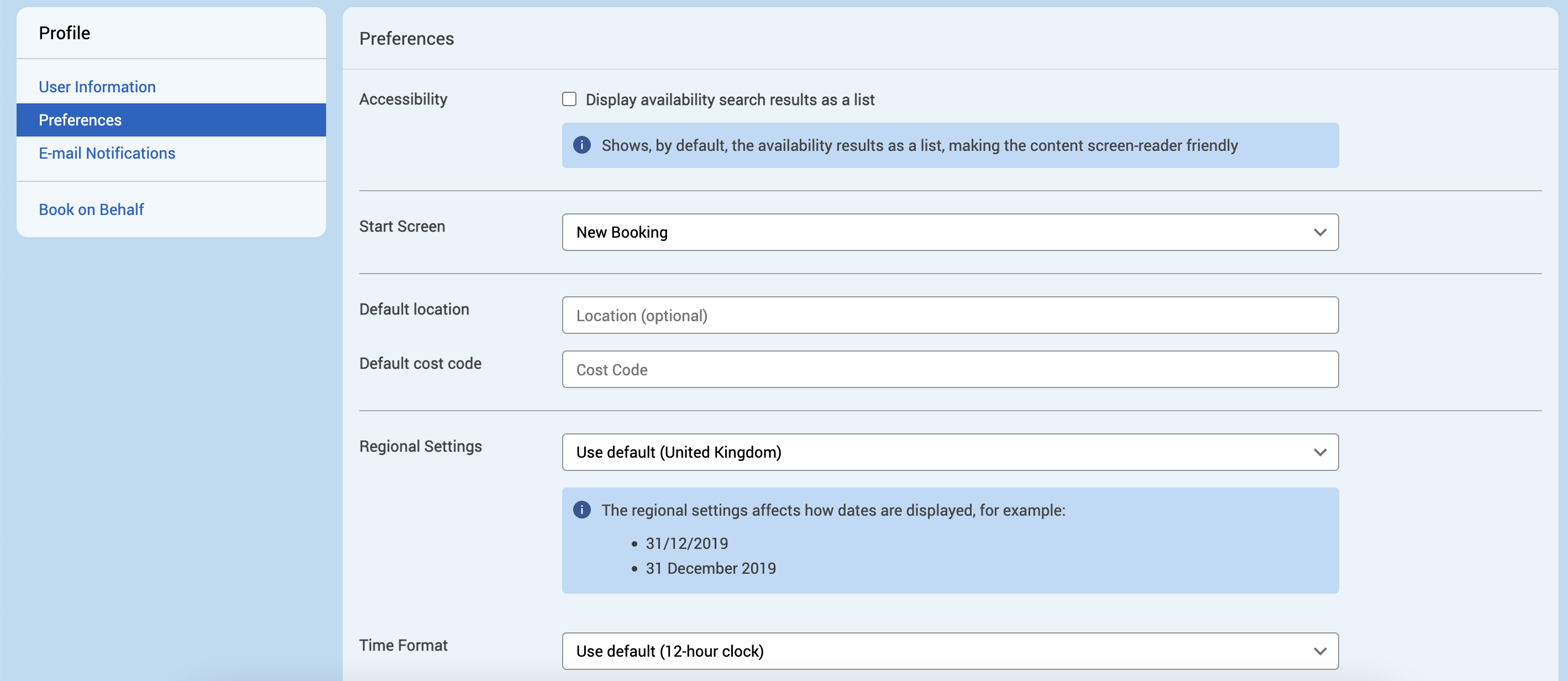1568x681 pixels.
Task: Click the Start Screen chevron arrow
Action: (1320, 232)
